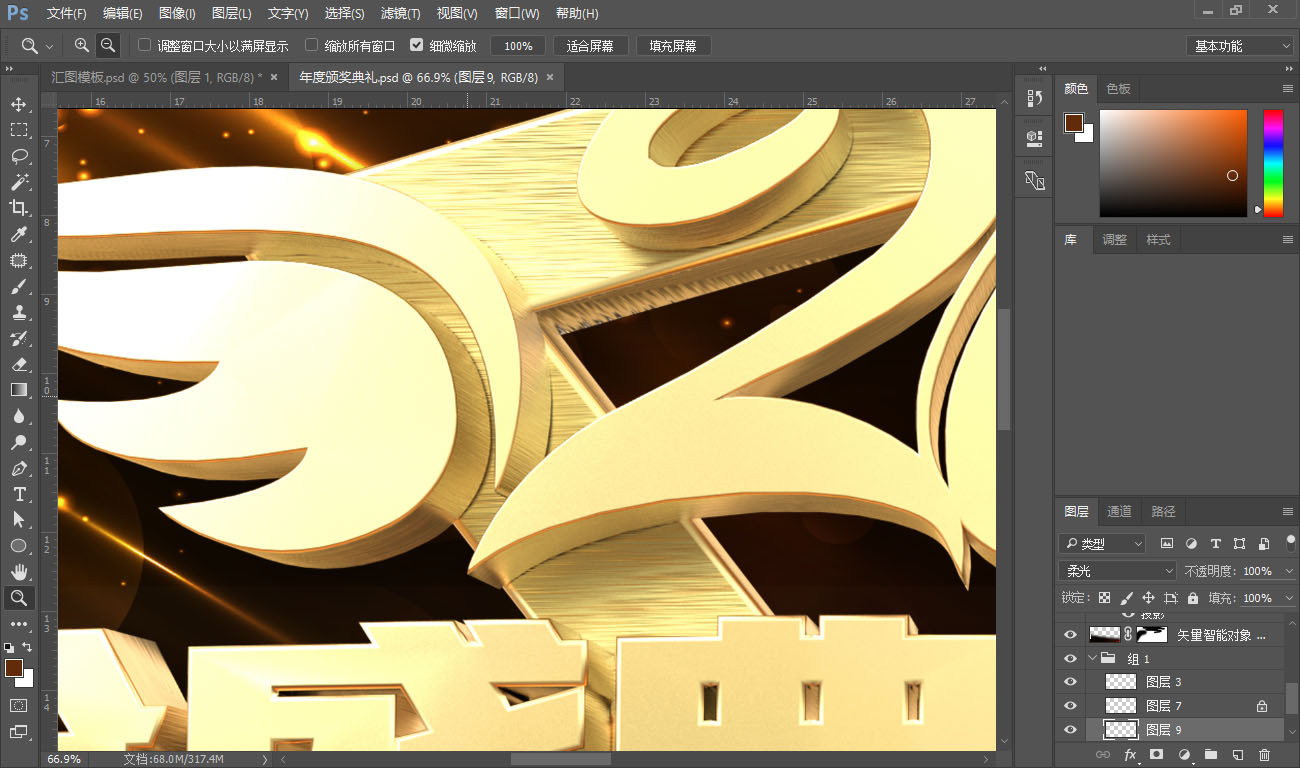
Task: Hide the 组 1 group
Action: [1071, 658]
